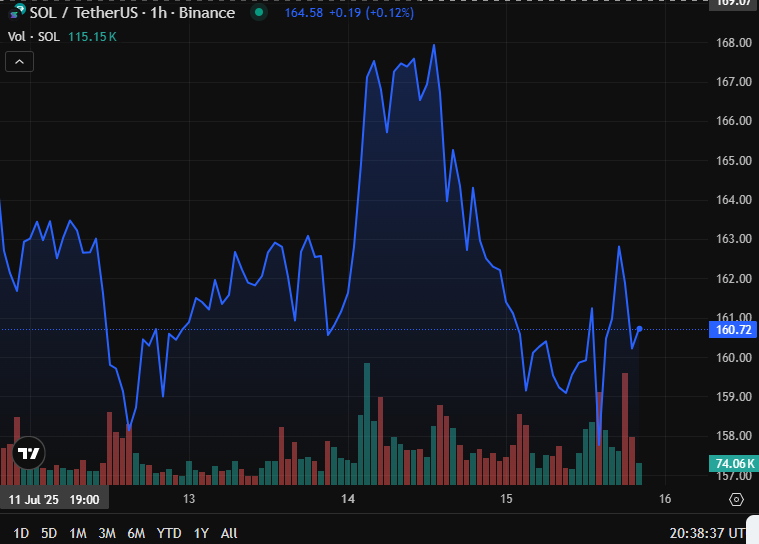The image size is (759, 544).
Task: Click the 16 date axis label
Action: pos(665,499)
